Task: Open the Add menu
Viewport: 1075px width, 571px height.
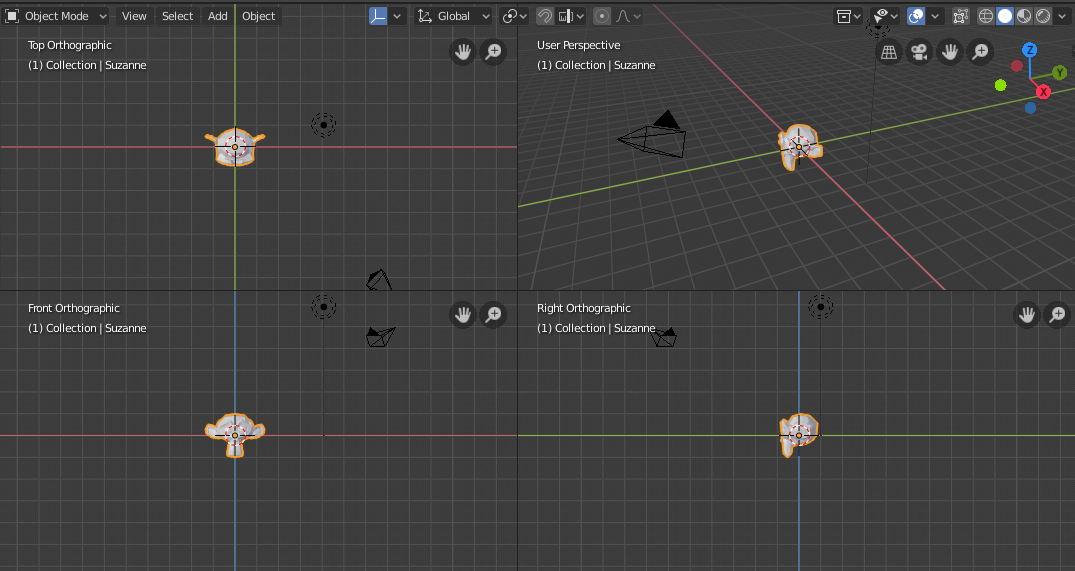Action: [x=218, y=16]
